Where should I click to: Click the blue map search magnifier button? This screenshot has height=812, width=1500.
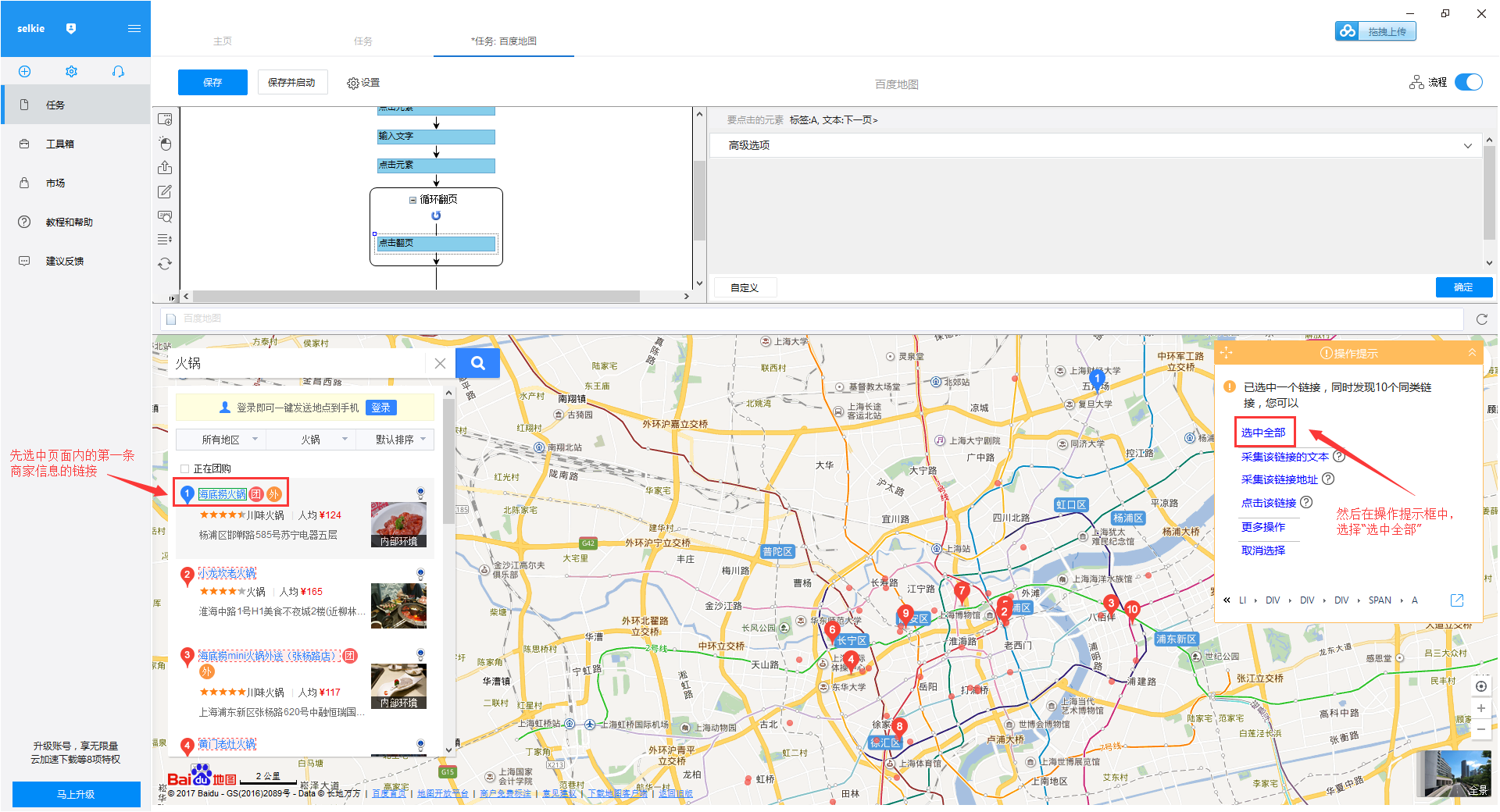coord(477,363)
